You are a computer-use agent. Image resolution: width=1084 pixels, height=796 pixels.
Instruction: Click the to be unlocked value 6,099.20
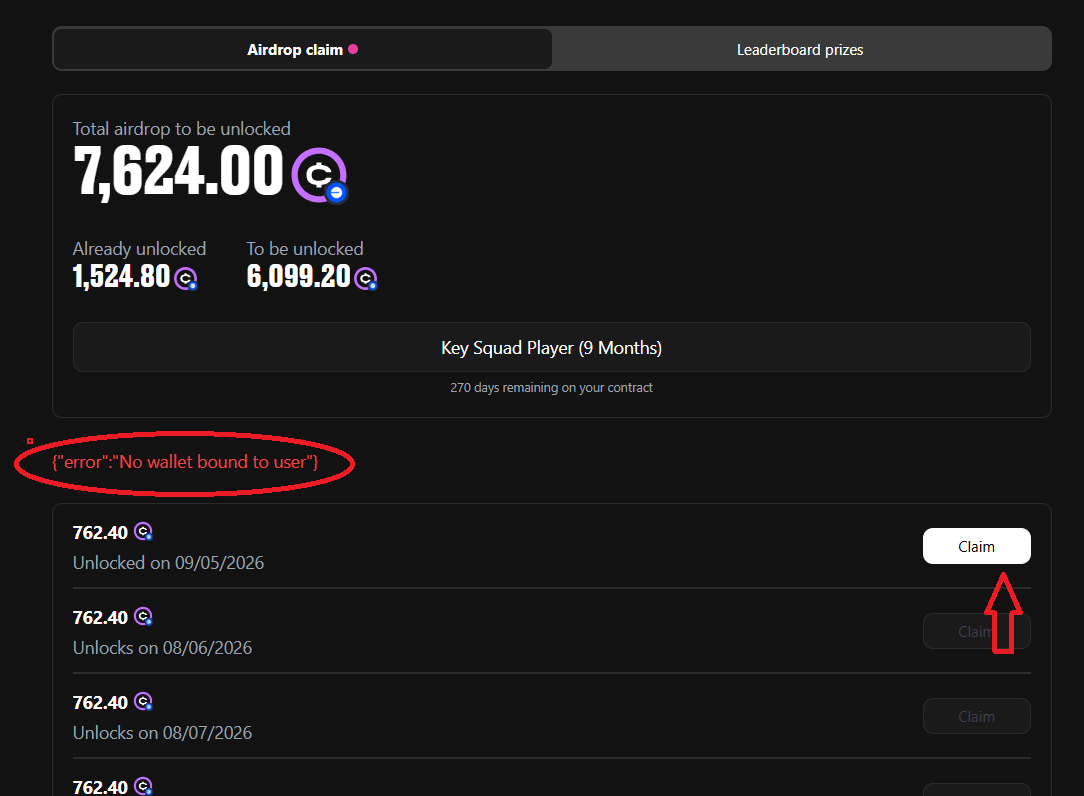click(299, 277)
